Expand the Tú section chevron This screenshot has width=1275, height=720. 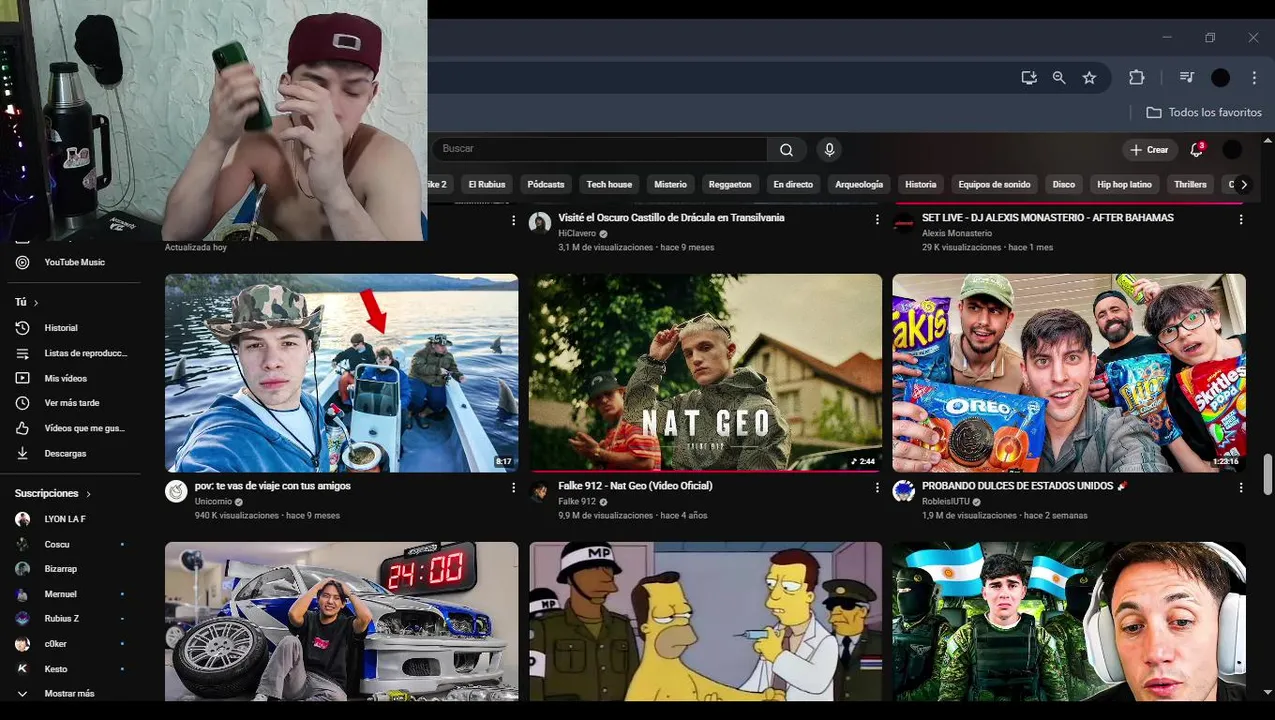(x=36, y=302)
